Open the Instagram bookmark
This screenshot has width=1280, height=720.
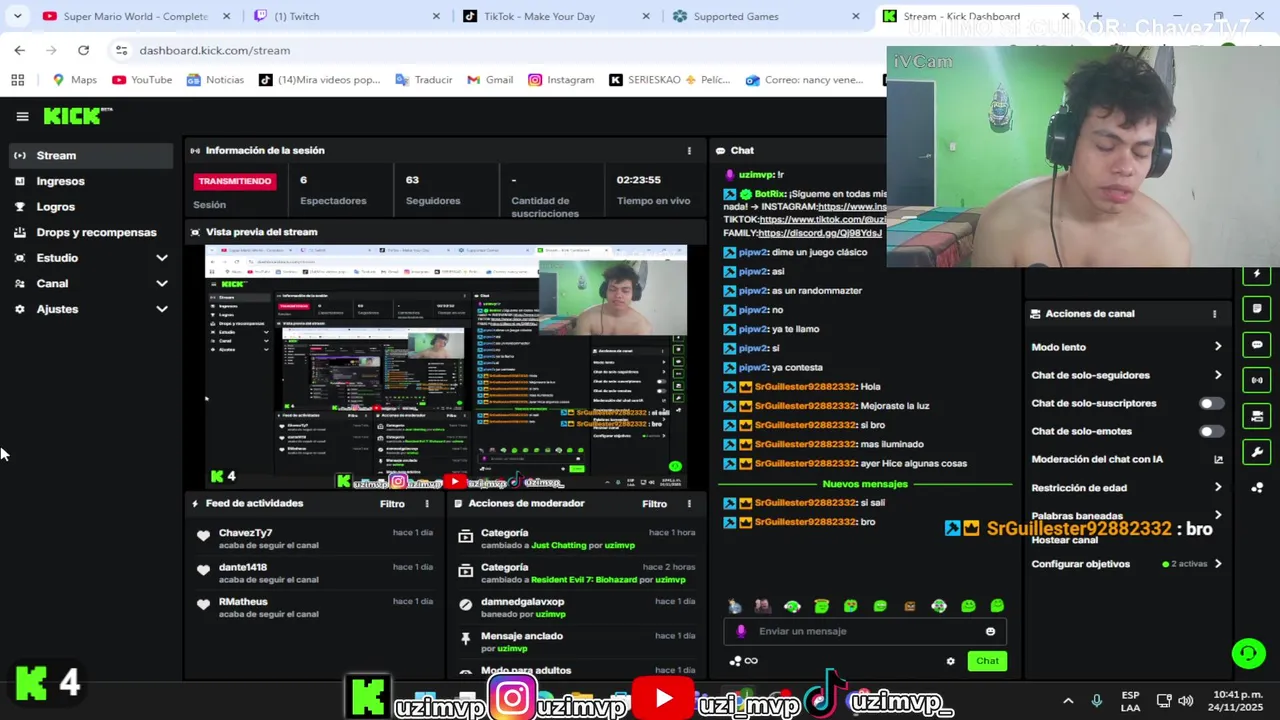560,80
